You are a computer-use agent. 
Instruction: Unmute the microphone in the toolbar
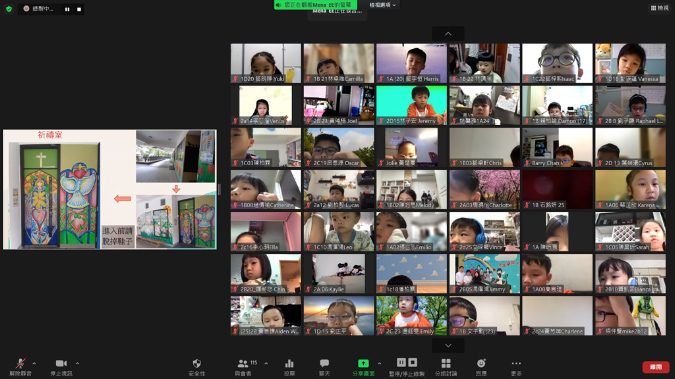click(x=20, y=367)
